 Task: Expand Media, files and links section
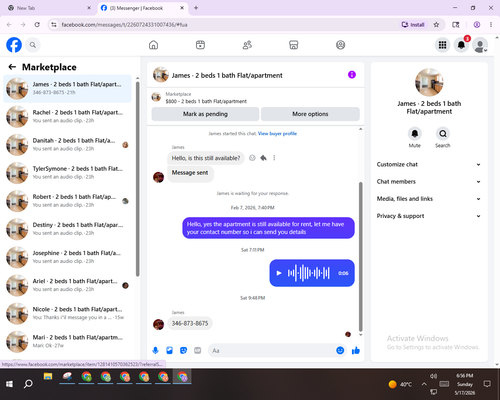429,199
